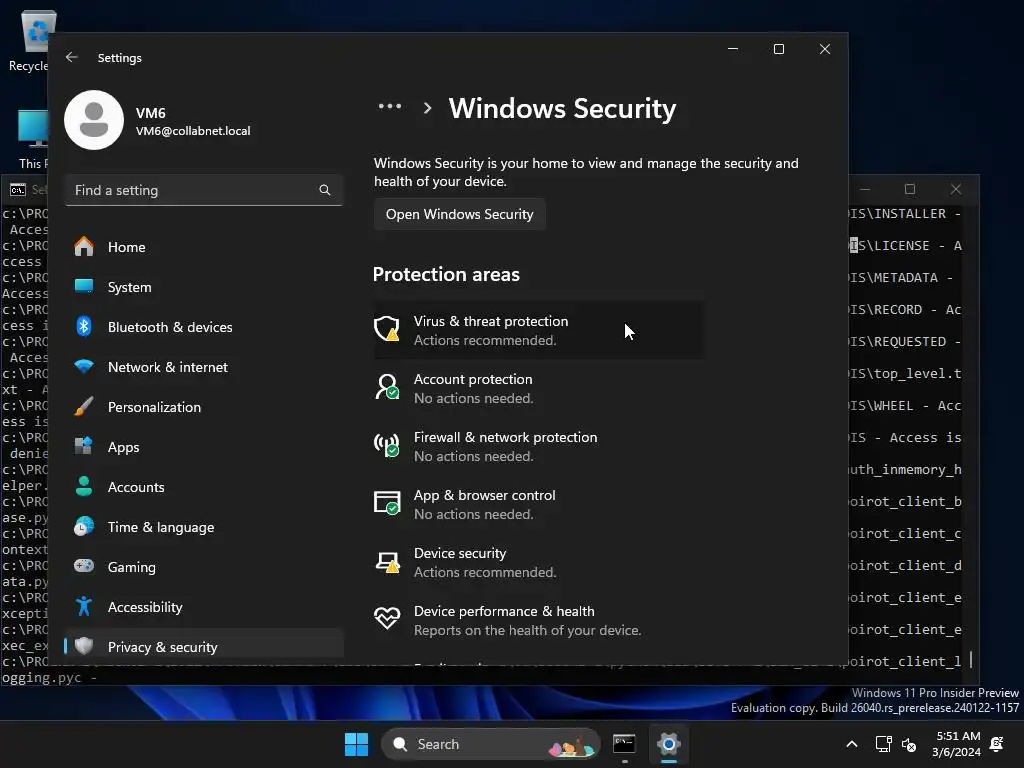The height and width of the screenshot is (768, 1024).
Task: Click the Firewall & network protection antenna icon
Action: click(387, 445)
